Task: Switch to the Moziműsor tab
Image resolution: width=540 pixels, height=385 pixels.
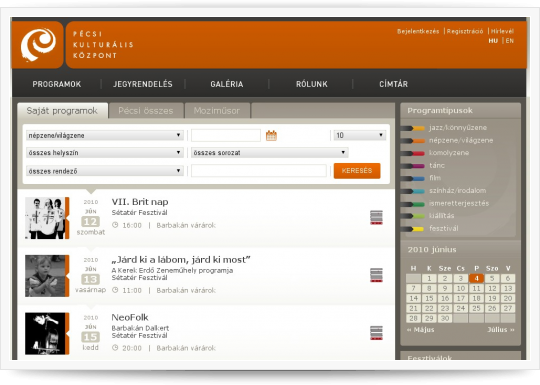Action: (x=217, y=111)
